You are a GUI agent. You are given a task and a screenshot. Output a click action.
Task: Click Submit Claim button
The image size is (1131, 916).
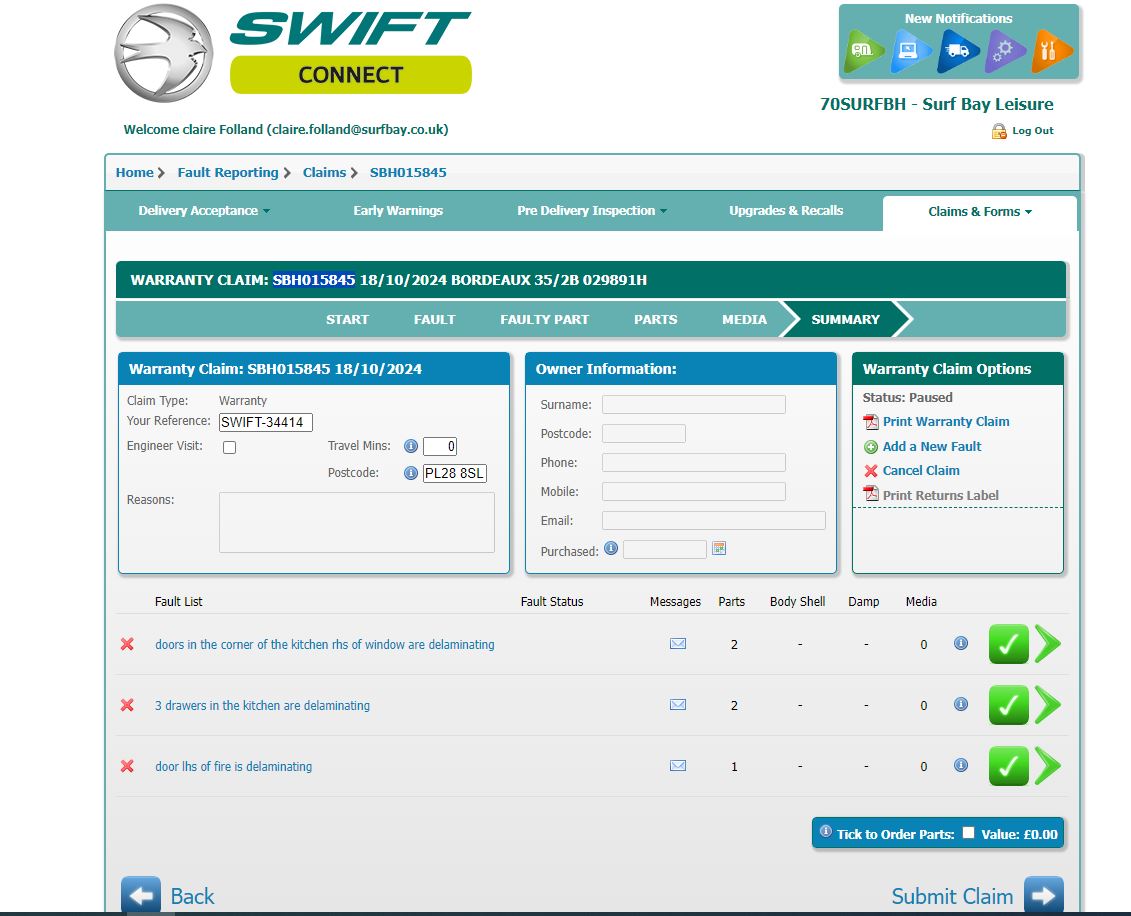977,896
